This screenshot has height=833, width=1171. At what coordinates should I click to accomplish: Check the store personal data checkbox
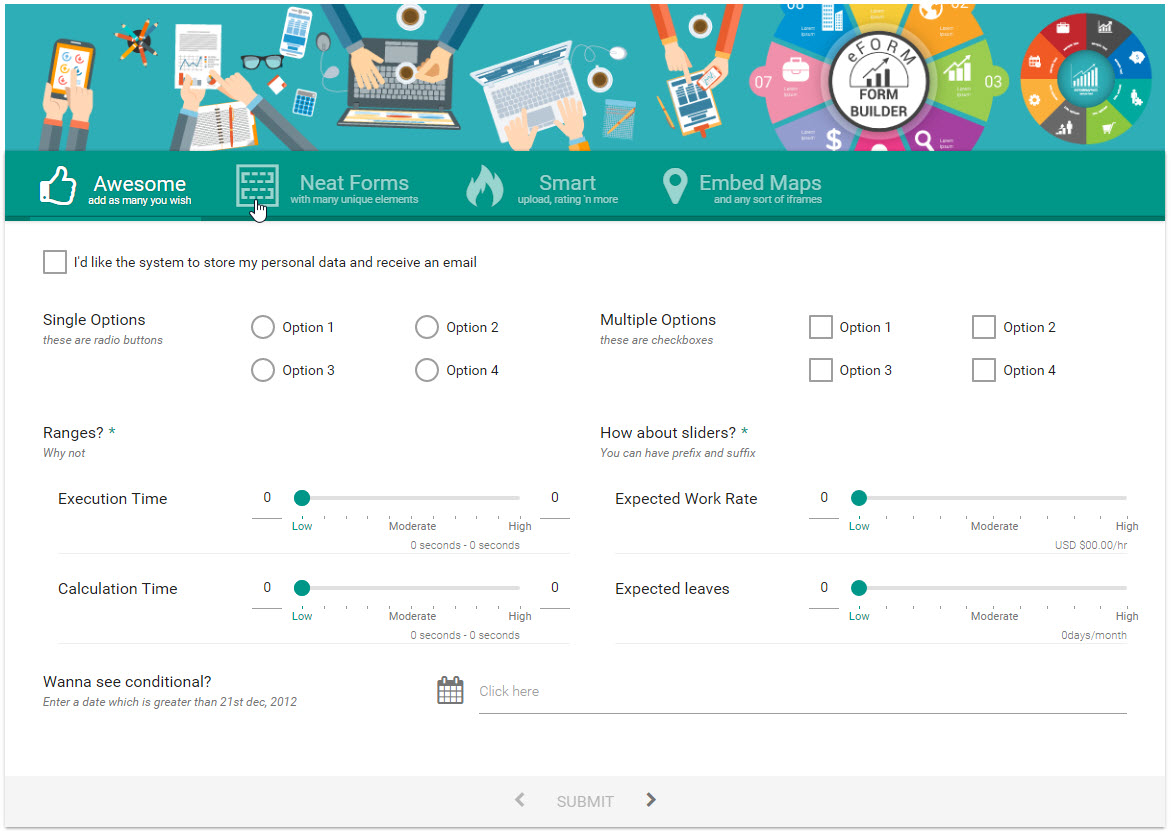pos(55,262)
